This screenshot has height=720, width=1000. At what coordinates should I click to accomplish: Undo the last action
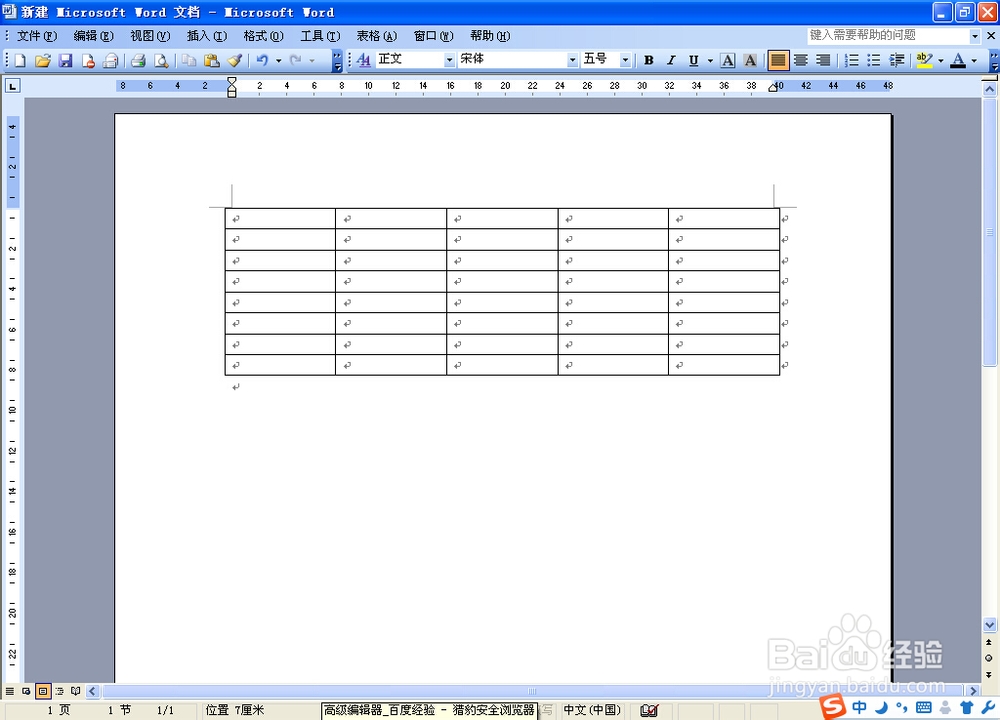(262, 61)
